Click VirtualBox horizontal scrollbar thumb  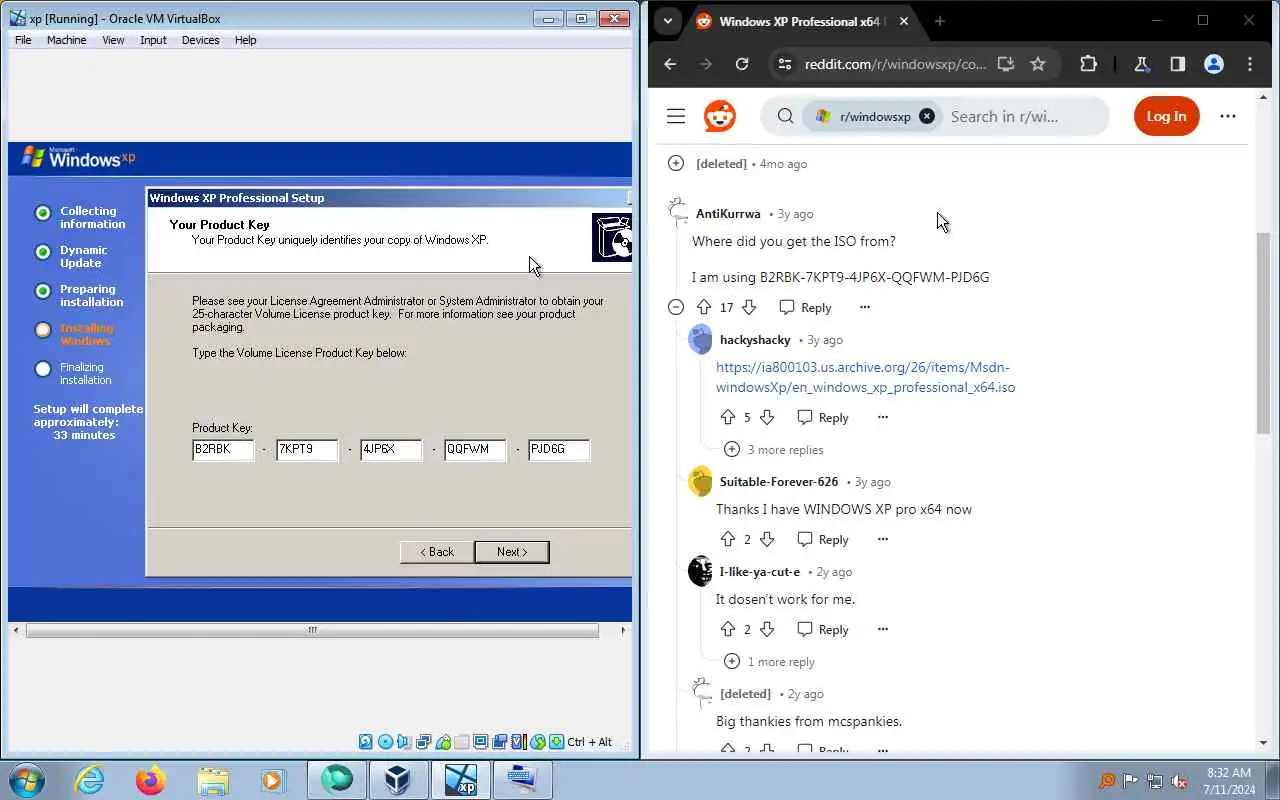[x=312, y=630]
